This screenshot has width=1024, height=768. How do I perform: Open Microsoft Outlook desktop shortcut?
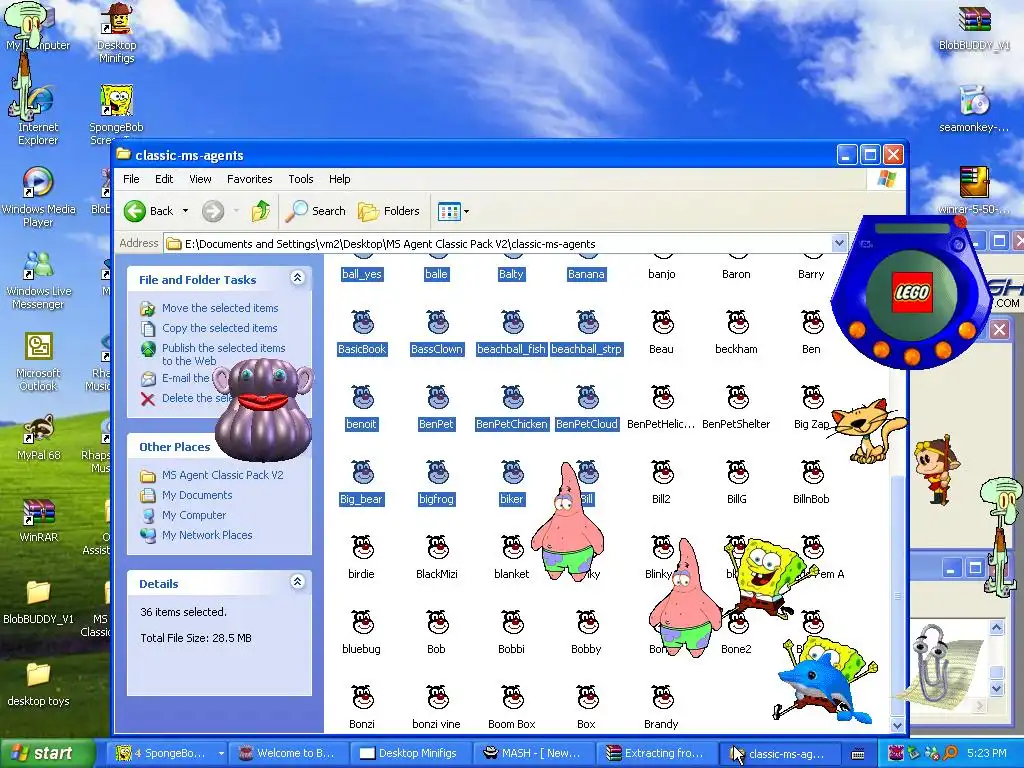(x=38, y=360)
